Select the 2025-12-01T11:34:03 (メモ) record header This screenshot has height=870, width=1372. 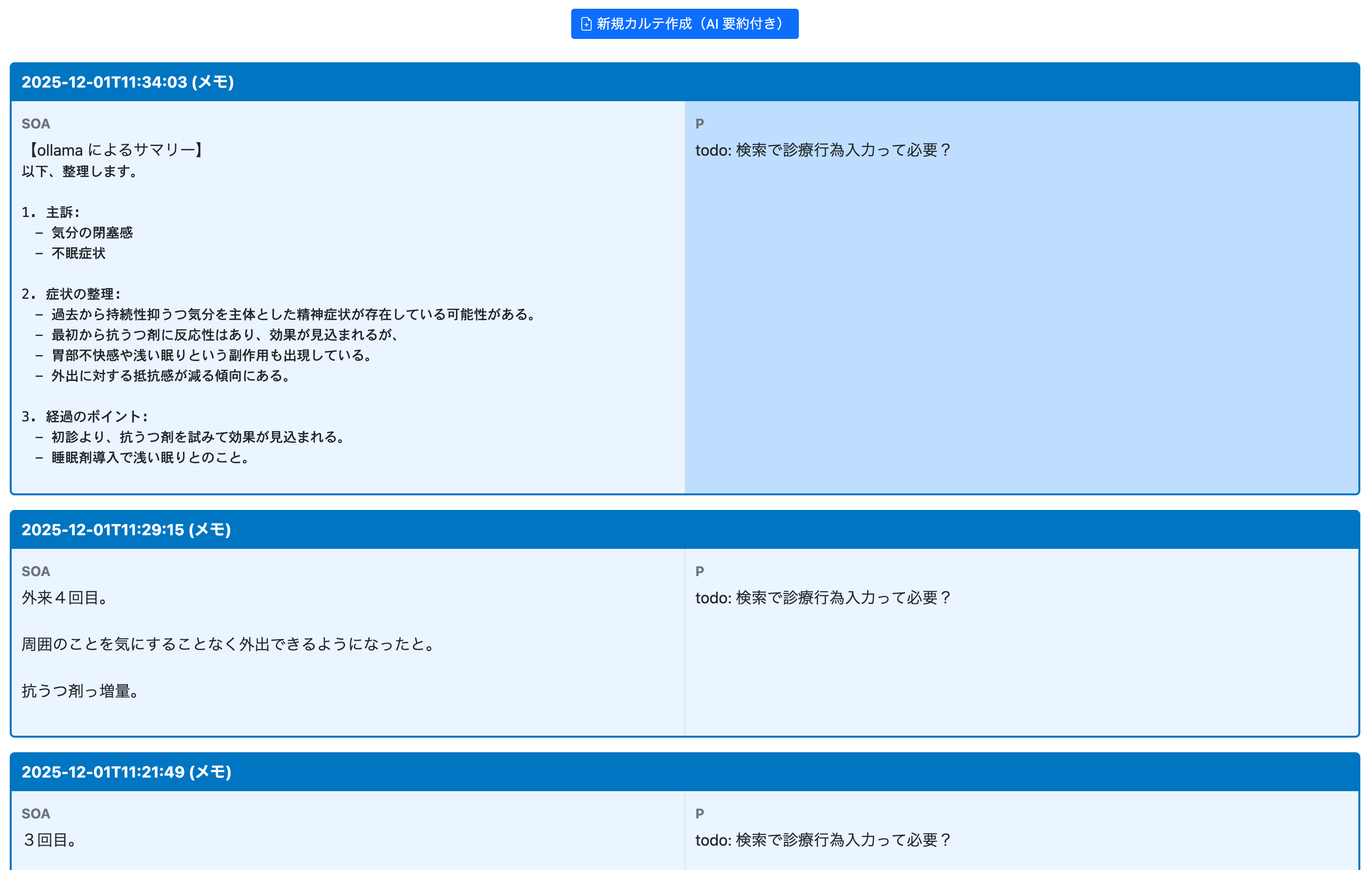127,82
